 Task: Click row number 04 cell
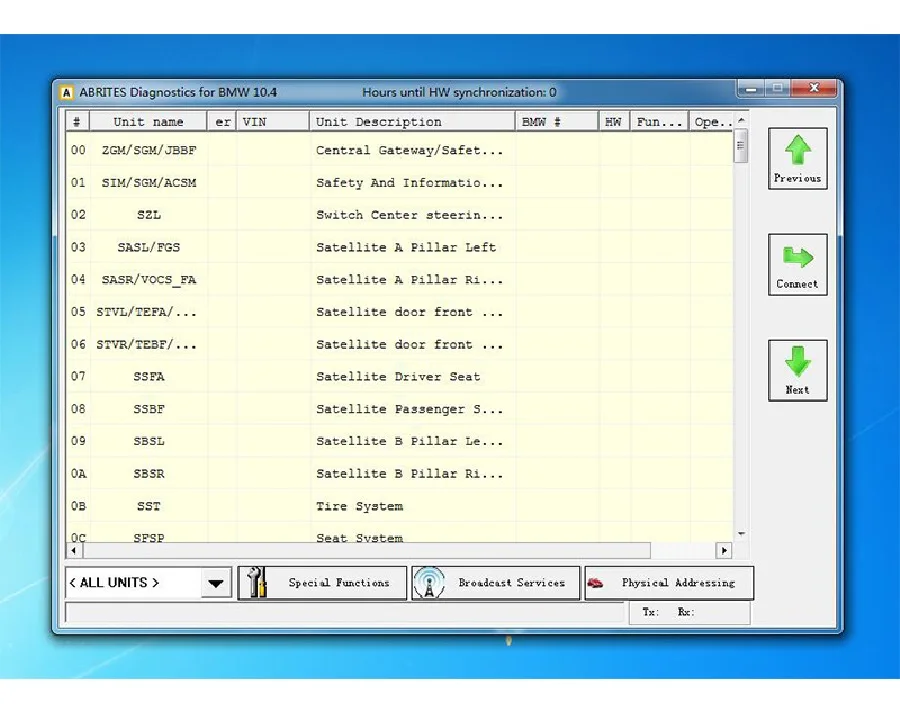click(78, 279)
